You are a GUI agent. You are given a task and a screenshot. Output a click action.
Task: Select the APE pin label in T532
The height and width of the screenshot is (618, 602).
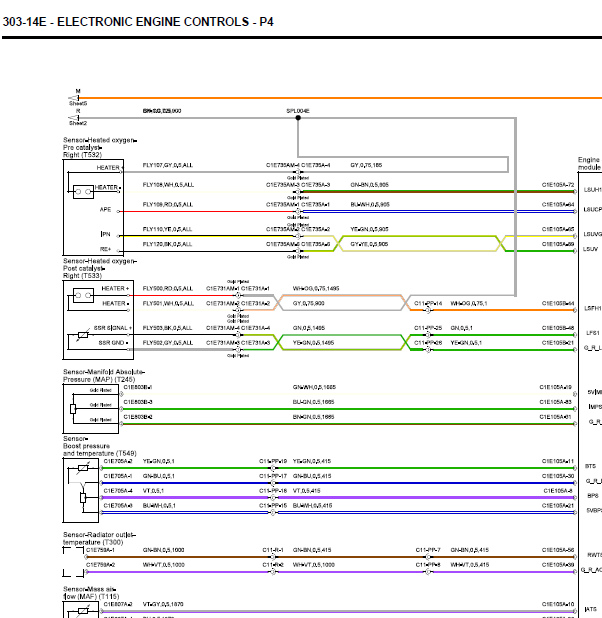(105, 209)
